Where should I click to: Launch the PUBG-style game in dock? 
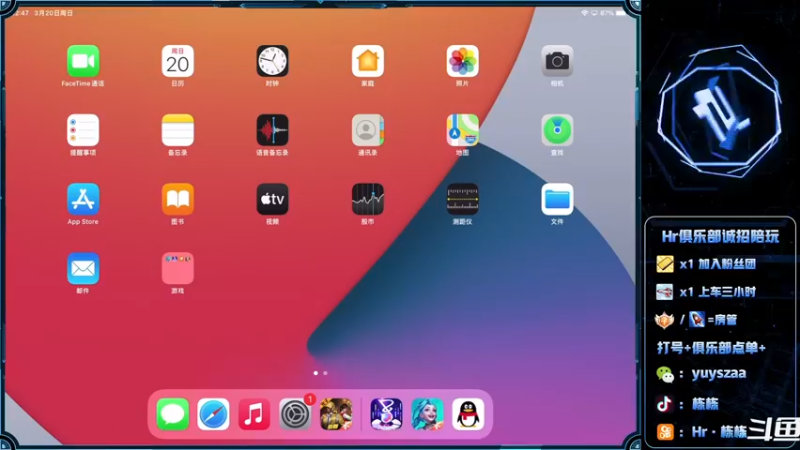336,414
